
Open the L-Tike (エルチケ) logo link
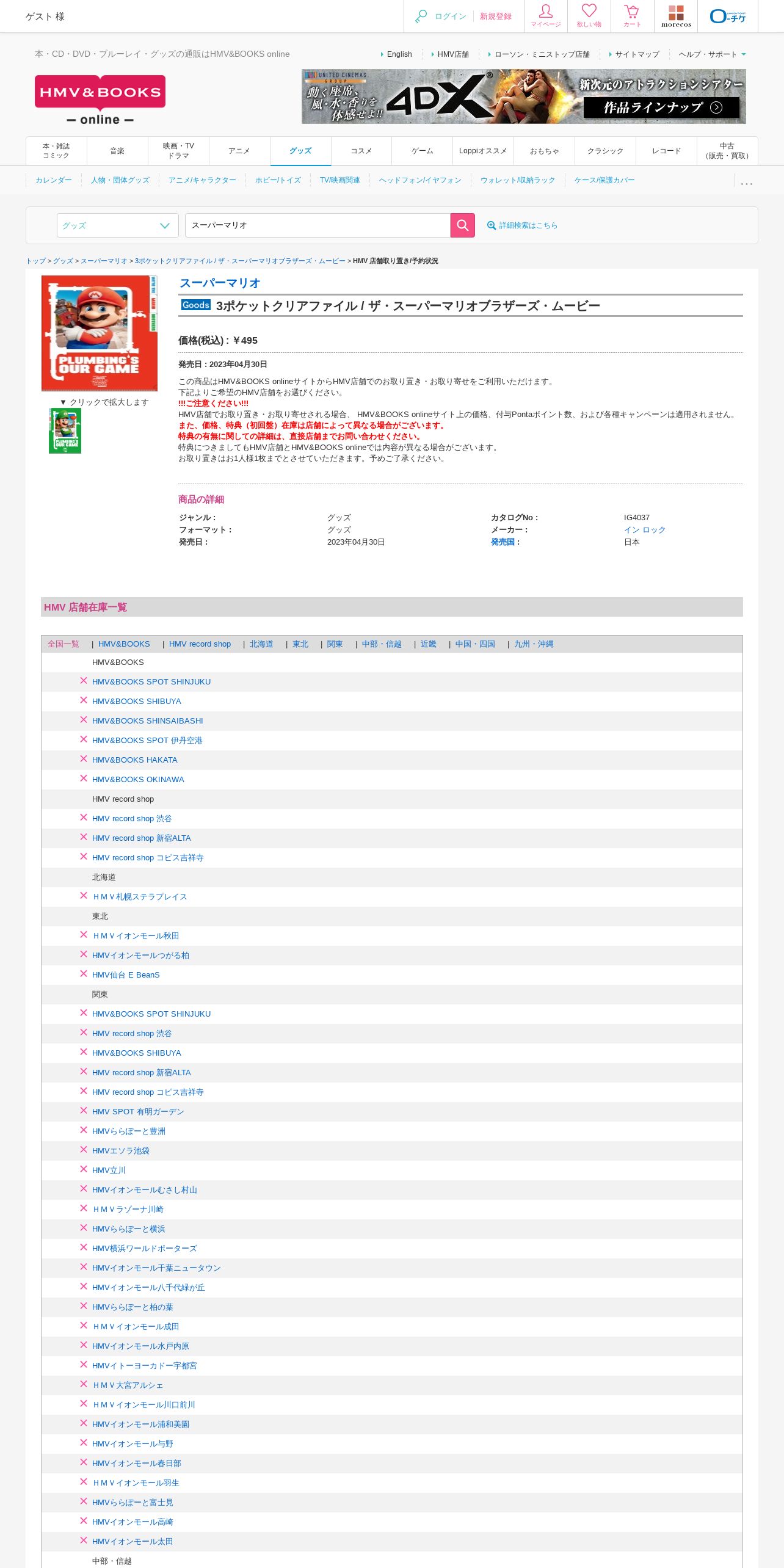[728, 16]
